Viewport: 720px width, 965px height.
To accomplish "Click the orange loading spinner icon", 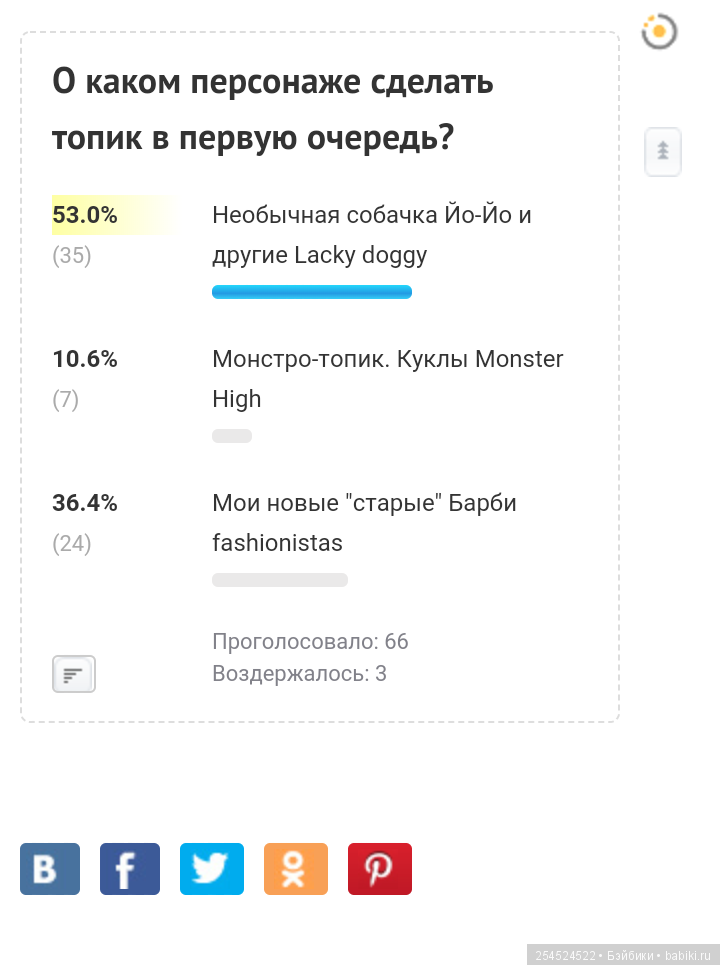I will coord(660,31).
